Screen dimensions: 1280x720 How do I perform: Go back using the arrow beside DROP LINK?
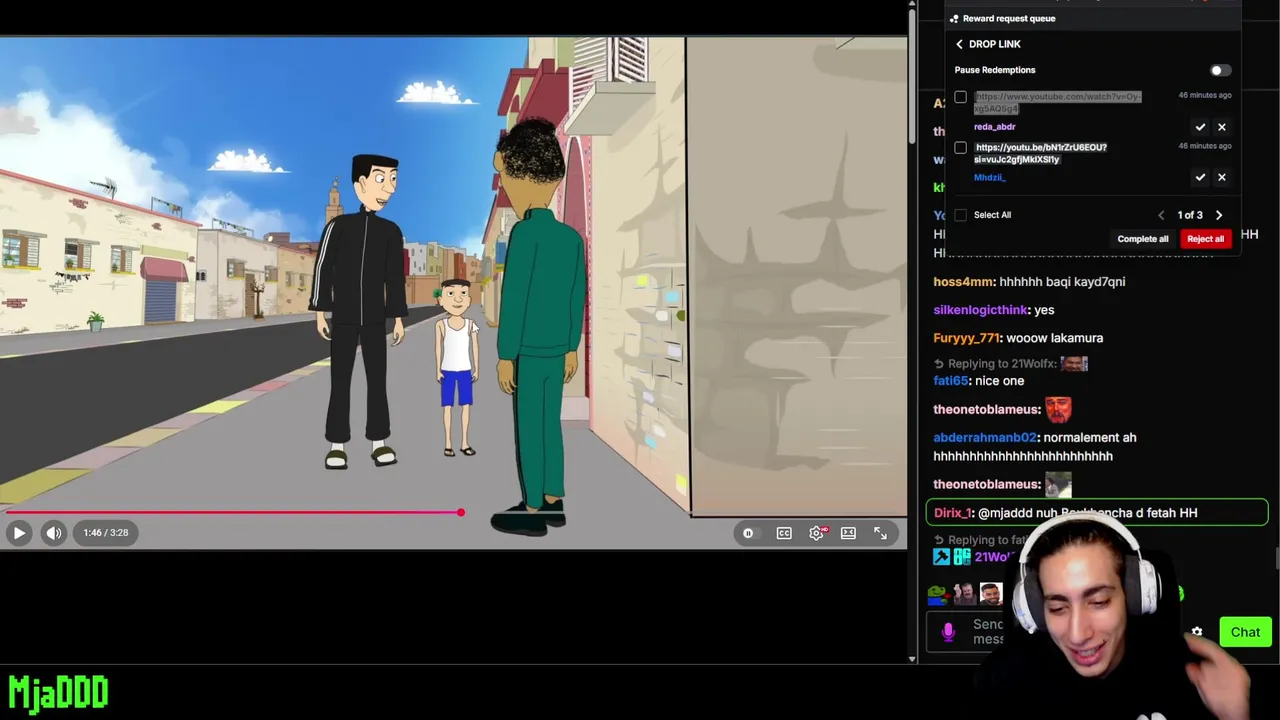tap(959, 44)
